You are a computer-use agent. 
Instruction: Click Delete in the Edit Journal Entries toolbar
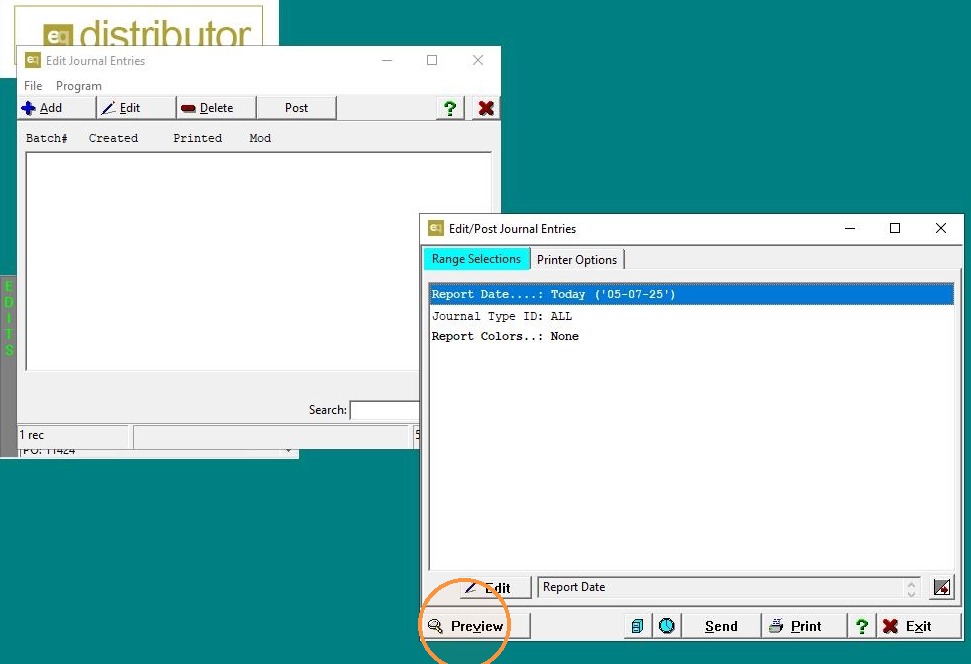click(216, 108)
